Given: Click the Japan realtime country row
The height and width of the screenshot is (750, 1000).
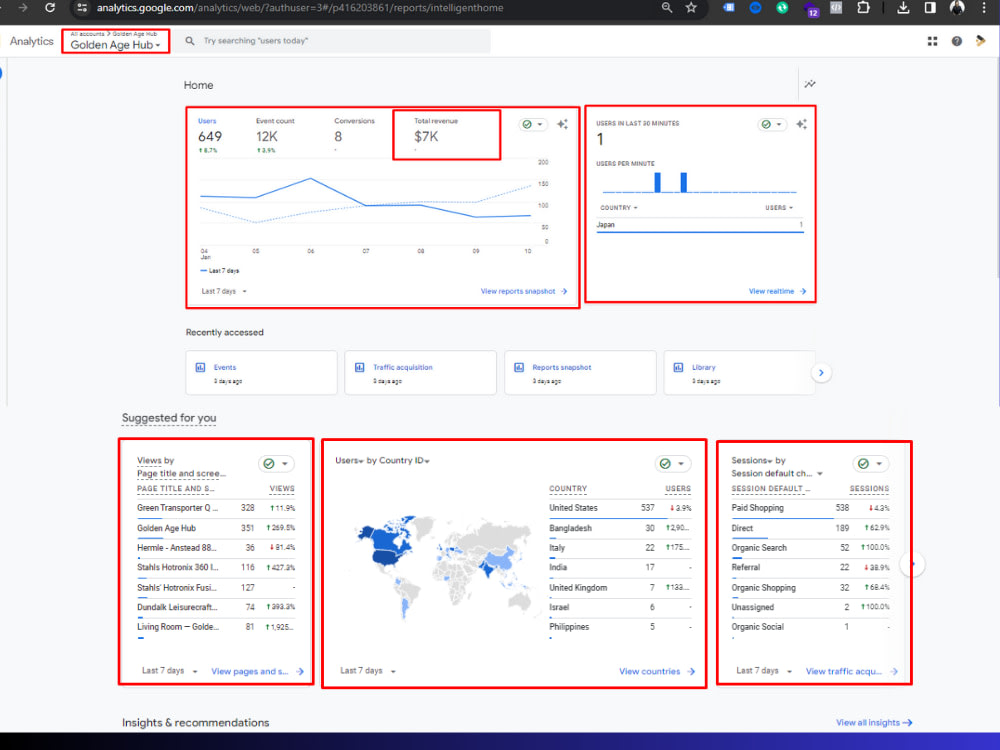Looking at the screenshot, I should (x=700, y=225).
